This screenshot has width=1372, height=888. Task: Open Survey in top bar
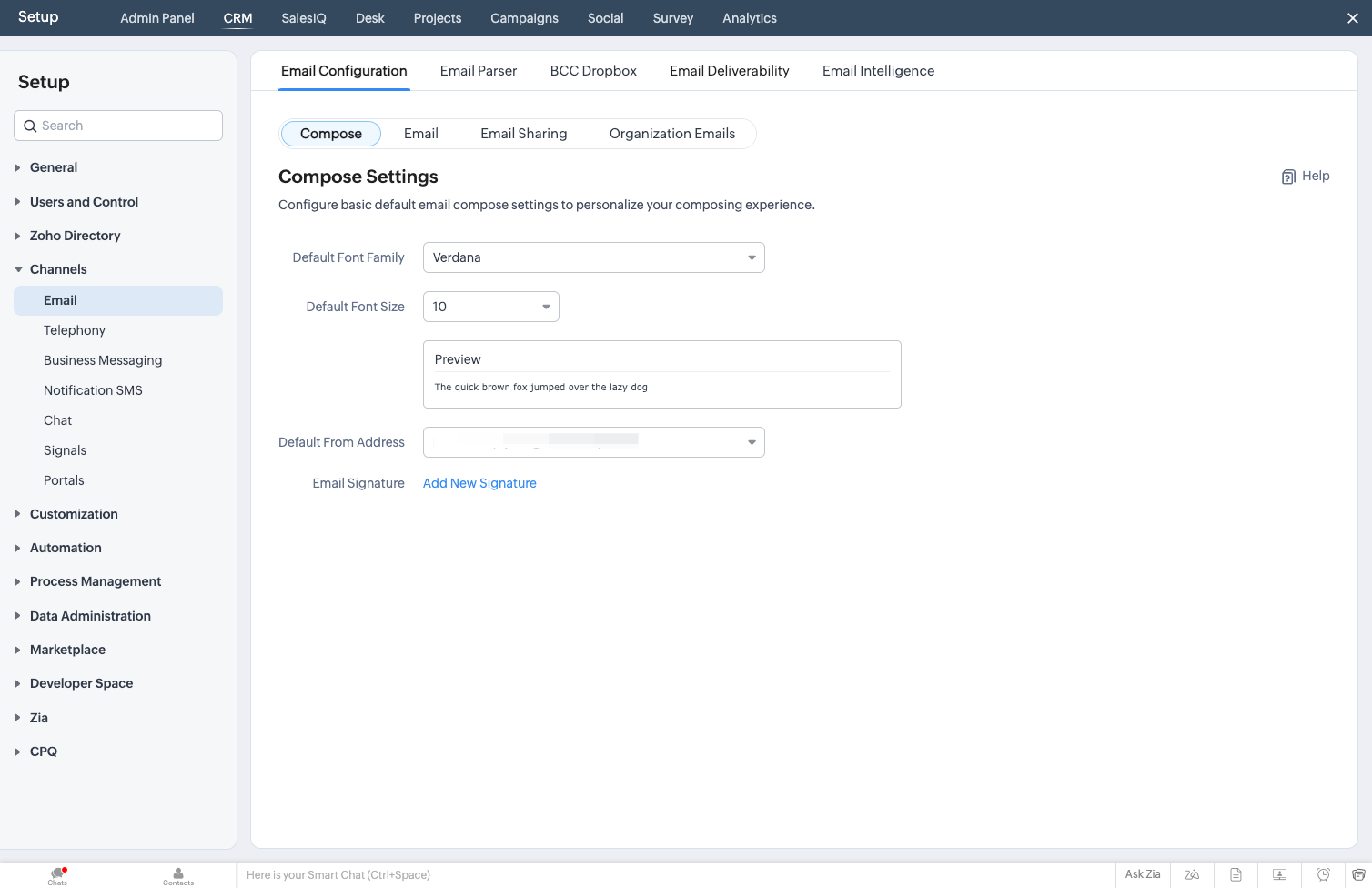pos(673,18)
